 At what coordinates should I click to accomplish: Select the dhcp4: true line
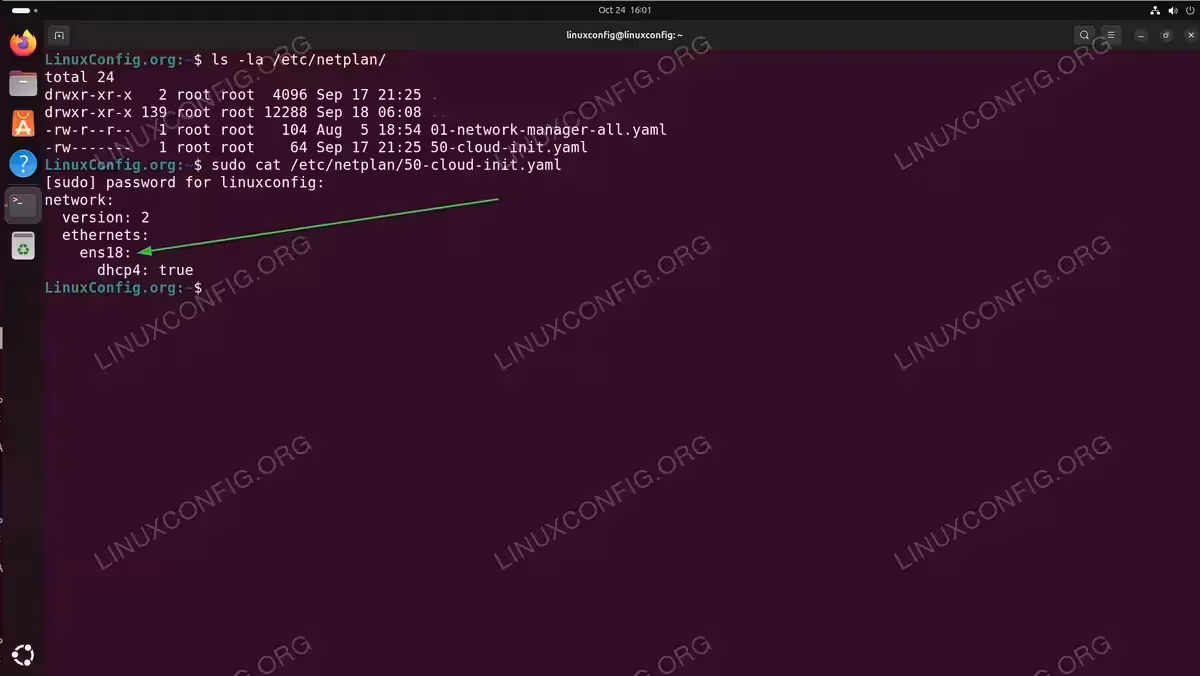click(145, 270)
